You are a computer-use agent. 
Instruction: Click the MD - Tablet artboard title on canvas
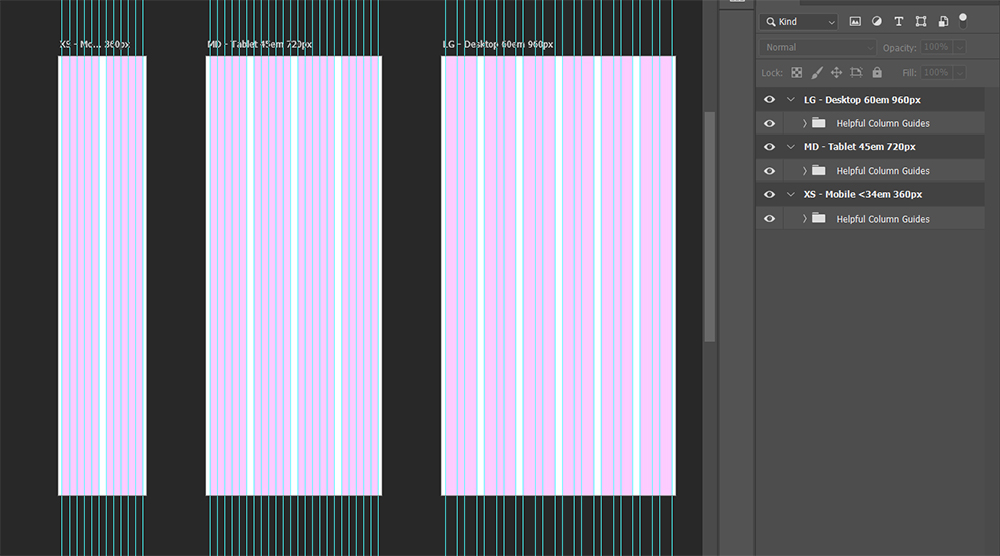pos(260,45)
